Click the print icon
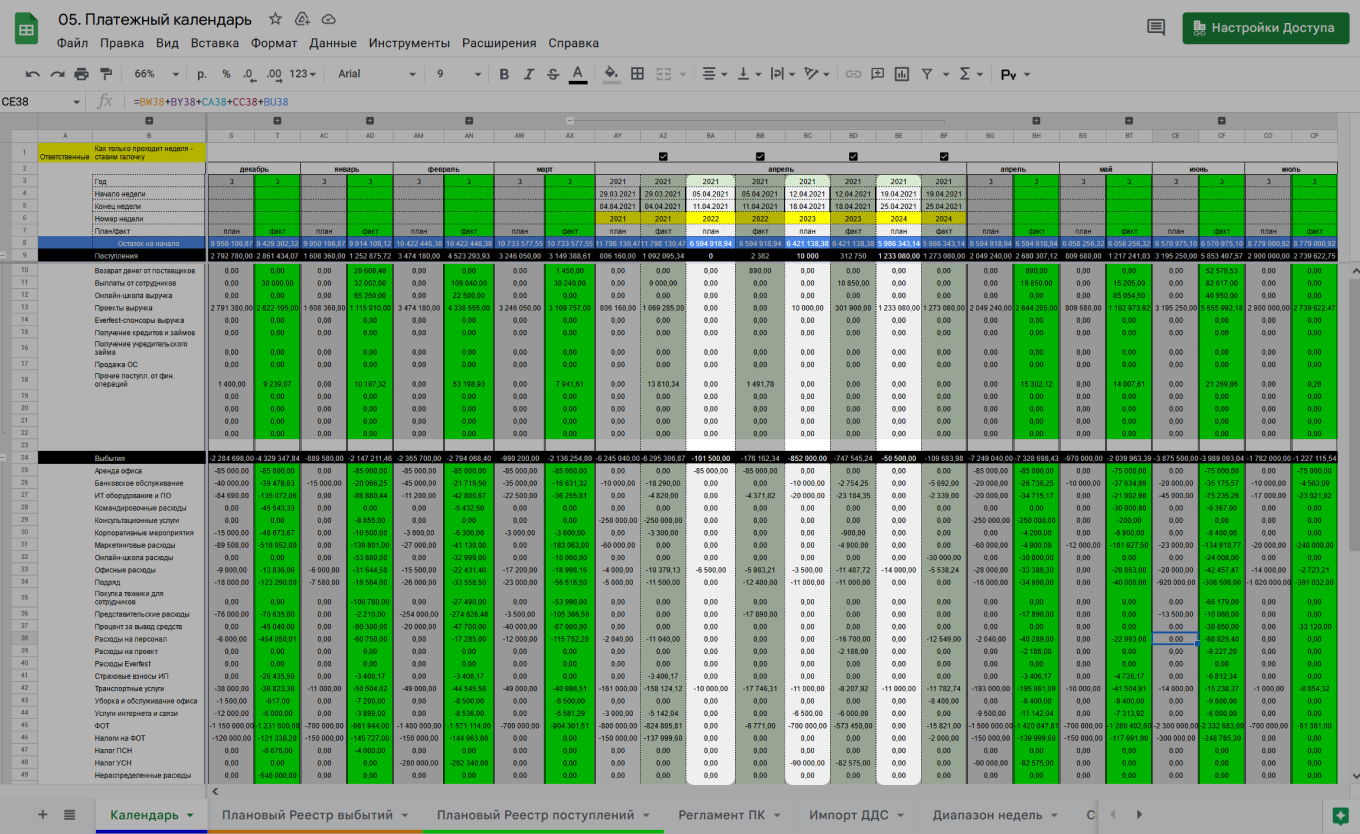The height and width of the screenshot is (834, 1360). click(81, 74)
